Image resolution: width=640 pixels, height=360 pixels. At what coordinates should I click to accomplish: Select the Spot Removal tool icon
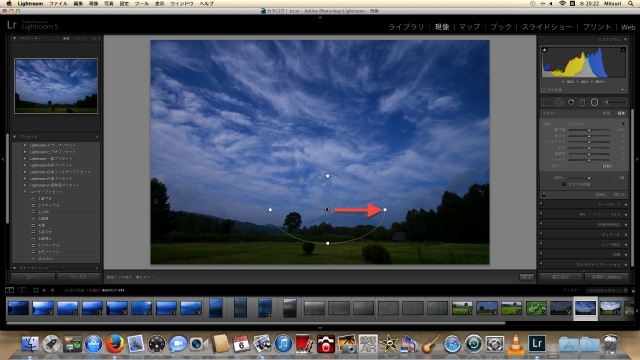559,102
